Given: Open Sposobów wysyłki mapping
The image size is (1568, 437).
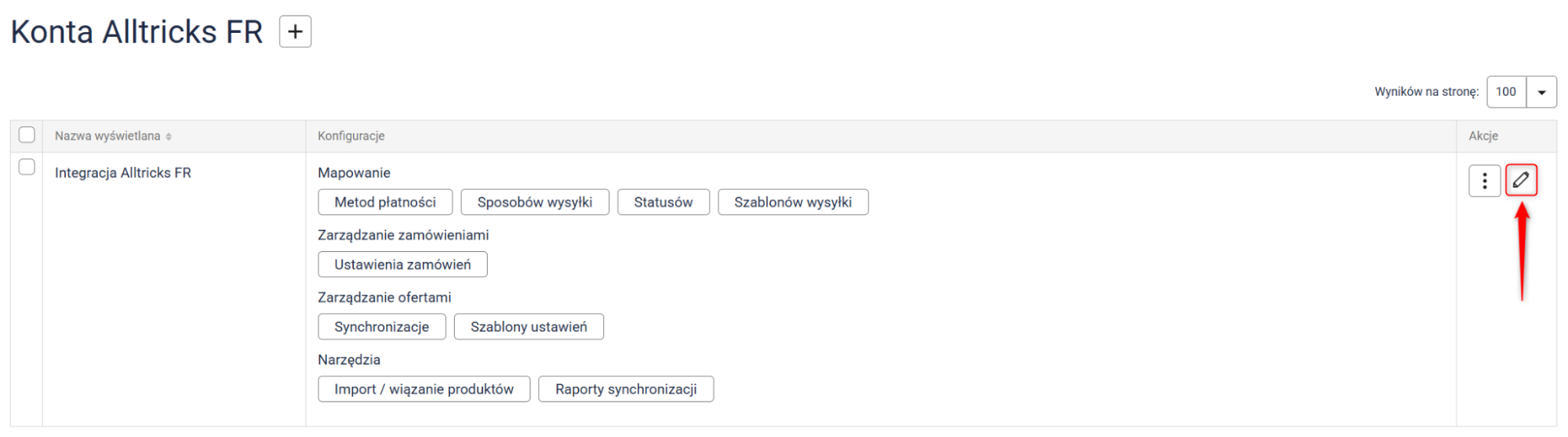Looking at the screenshot, I should click(x=535, y=202).
